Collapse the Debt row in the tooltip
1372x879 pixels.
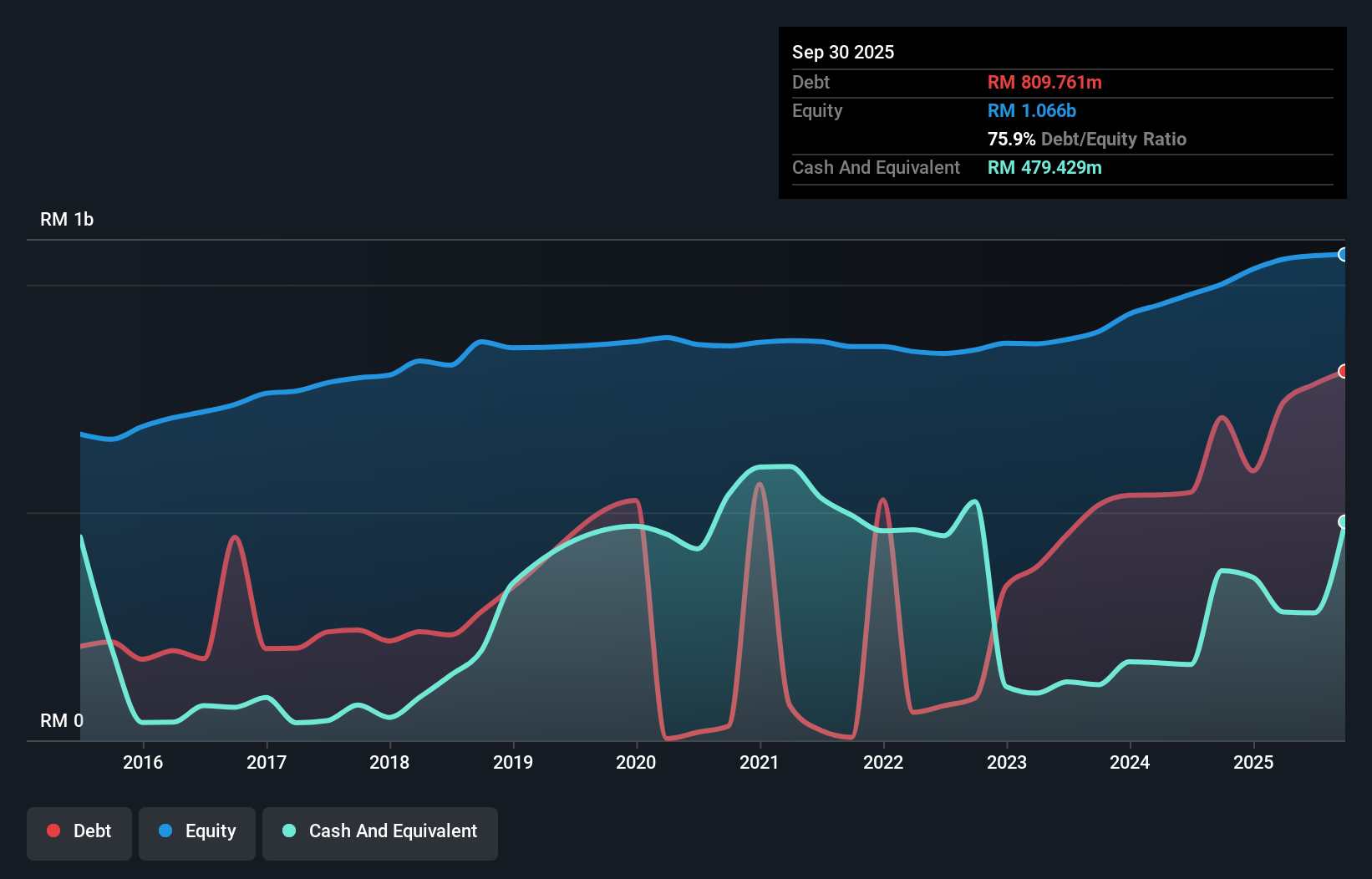click(810, 82)
